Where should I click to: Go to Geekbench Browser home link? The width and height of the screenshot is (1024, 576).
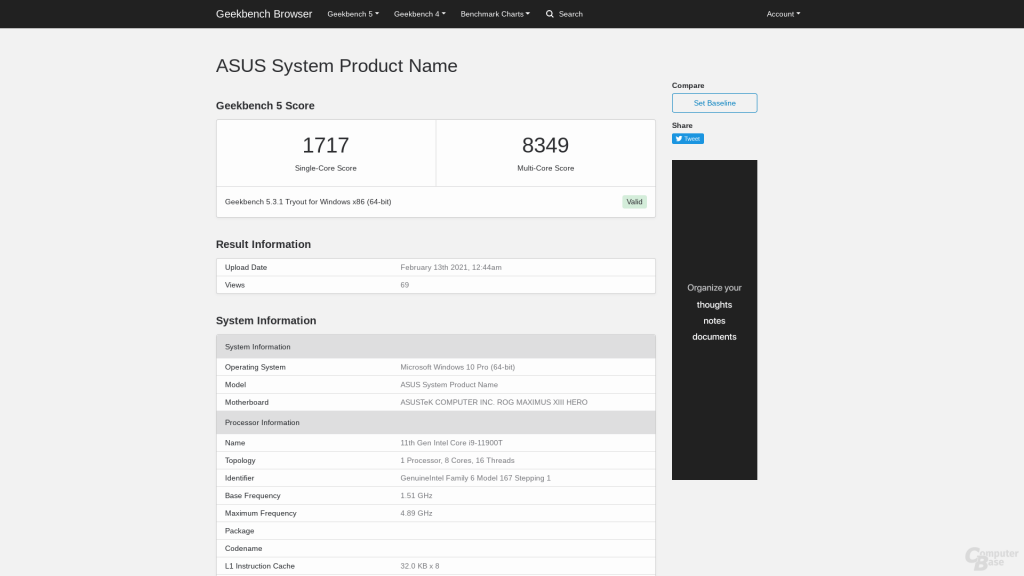point(264,14)
